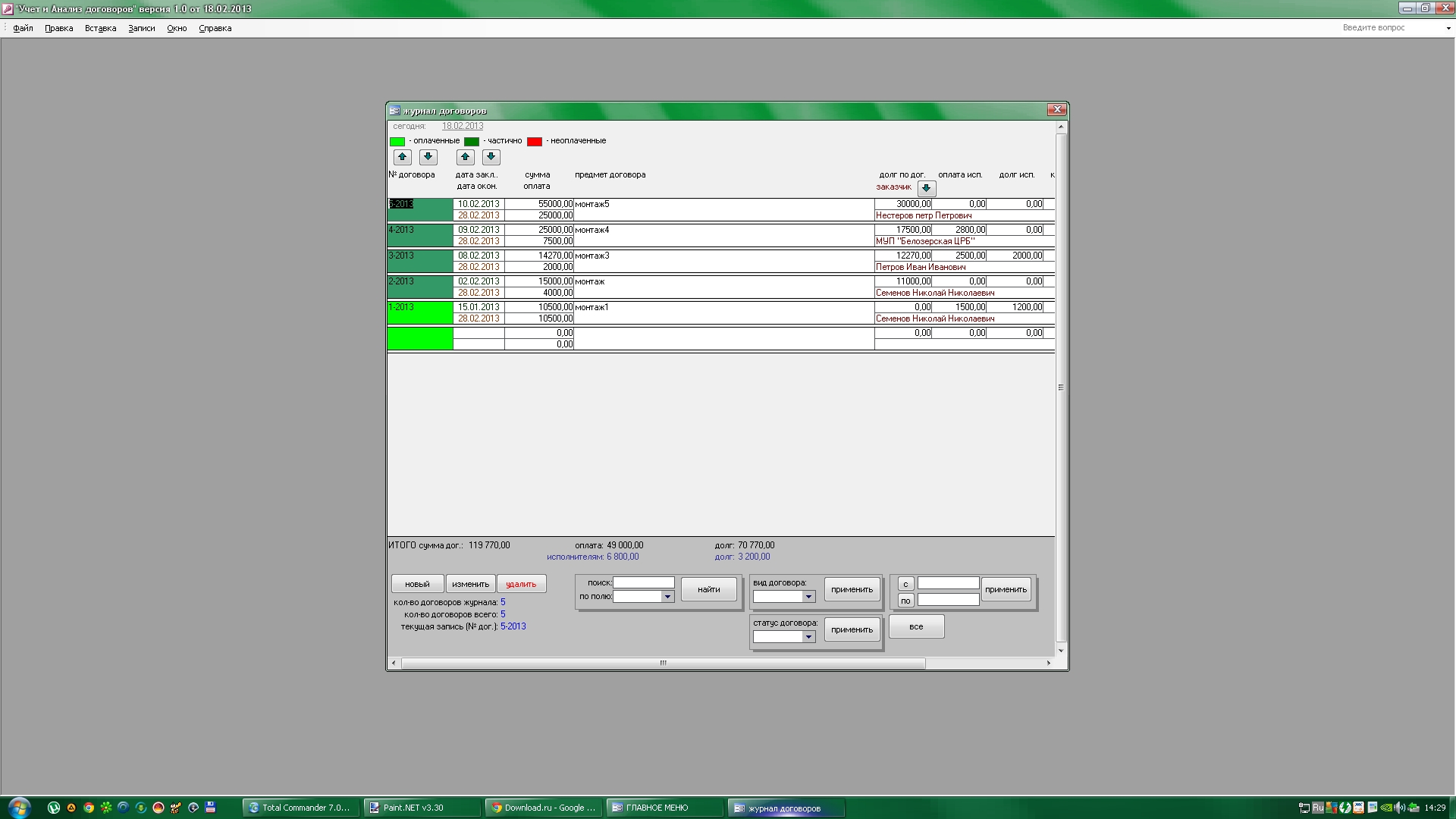Screen dimensions: 1456x819
Task: Click the с date button
Action: [x=905, y=584]
